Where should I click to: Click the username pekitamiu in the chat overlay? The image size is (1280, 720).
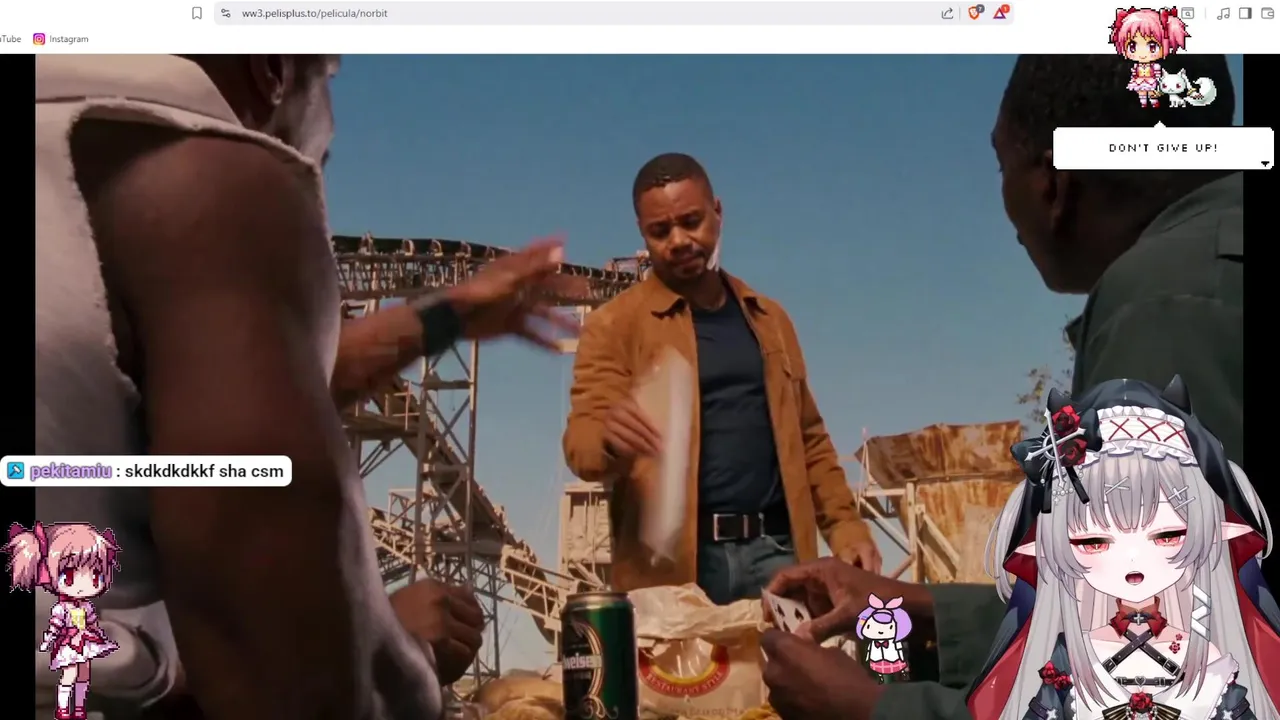tap(70, 471)
